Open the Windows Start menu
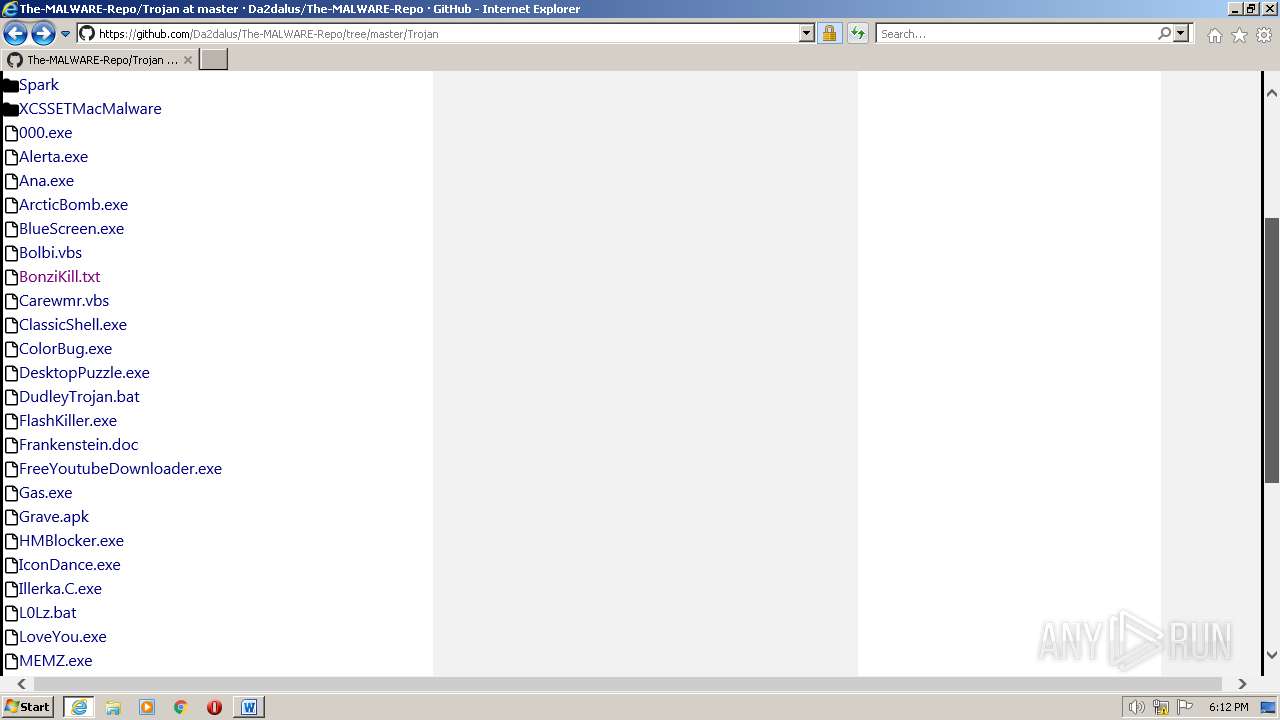This screenshot has height=720, width=1280. (x=28, y=707)
